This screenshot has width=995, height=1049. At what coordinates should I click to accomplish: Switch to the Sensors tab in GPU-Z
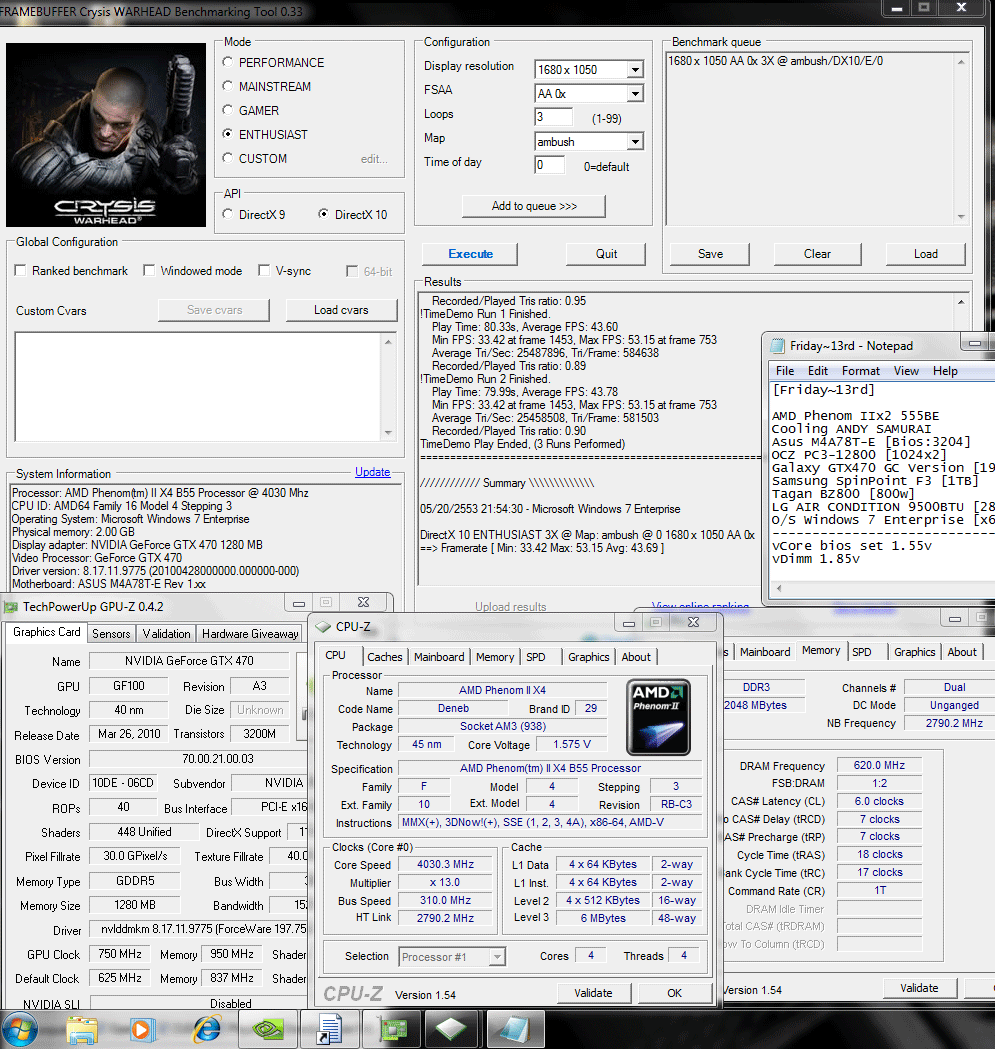pyautogui.click(x=111, y=634)
